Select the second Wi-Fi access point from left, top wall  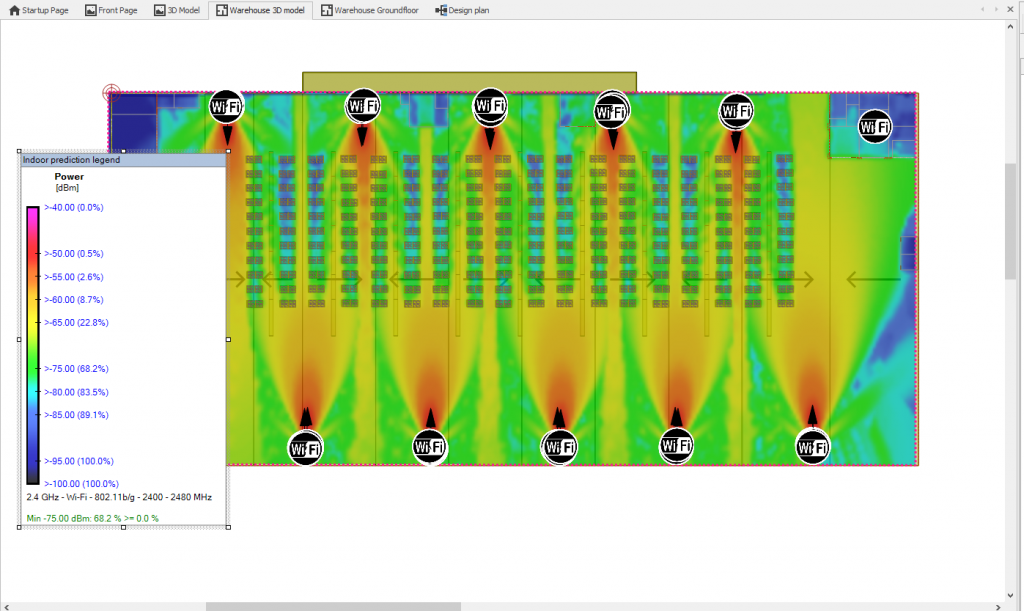tap(362, 105)
